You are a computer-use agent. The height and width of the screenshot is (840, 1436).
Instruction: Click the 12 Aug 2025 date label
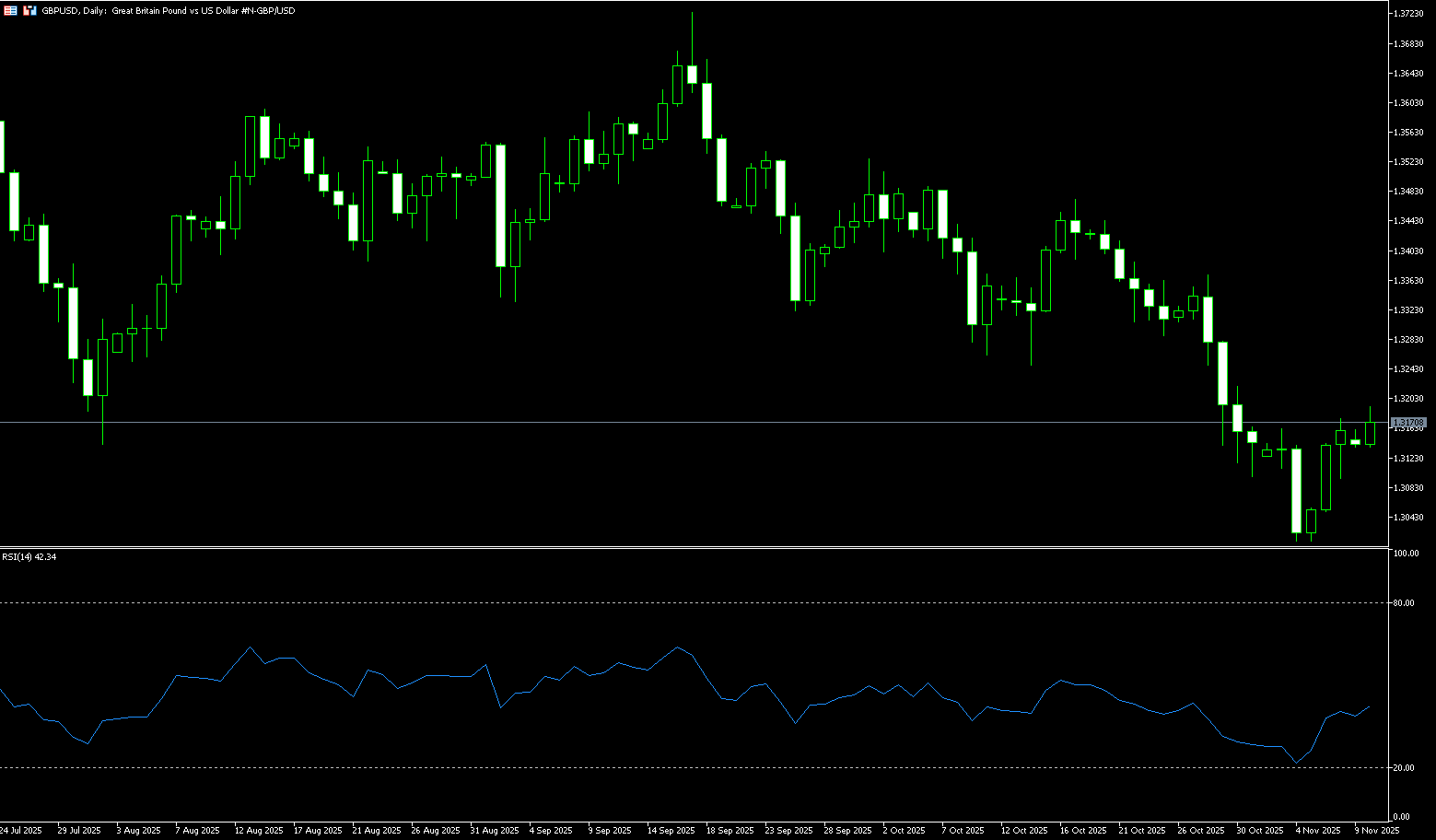pyautogui.click(x=258, y=831)
